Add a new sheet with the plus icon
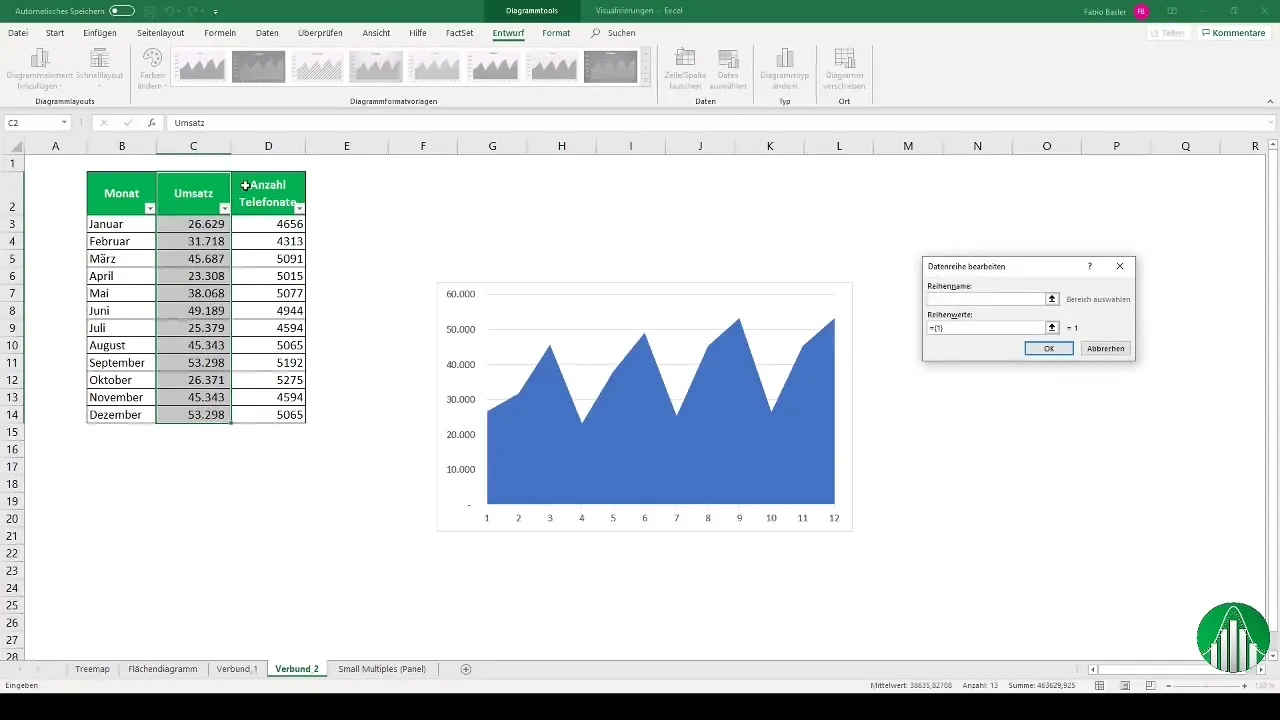 pos(466,669)
